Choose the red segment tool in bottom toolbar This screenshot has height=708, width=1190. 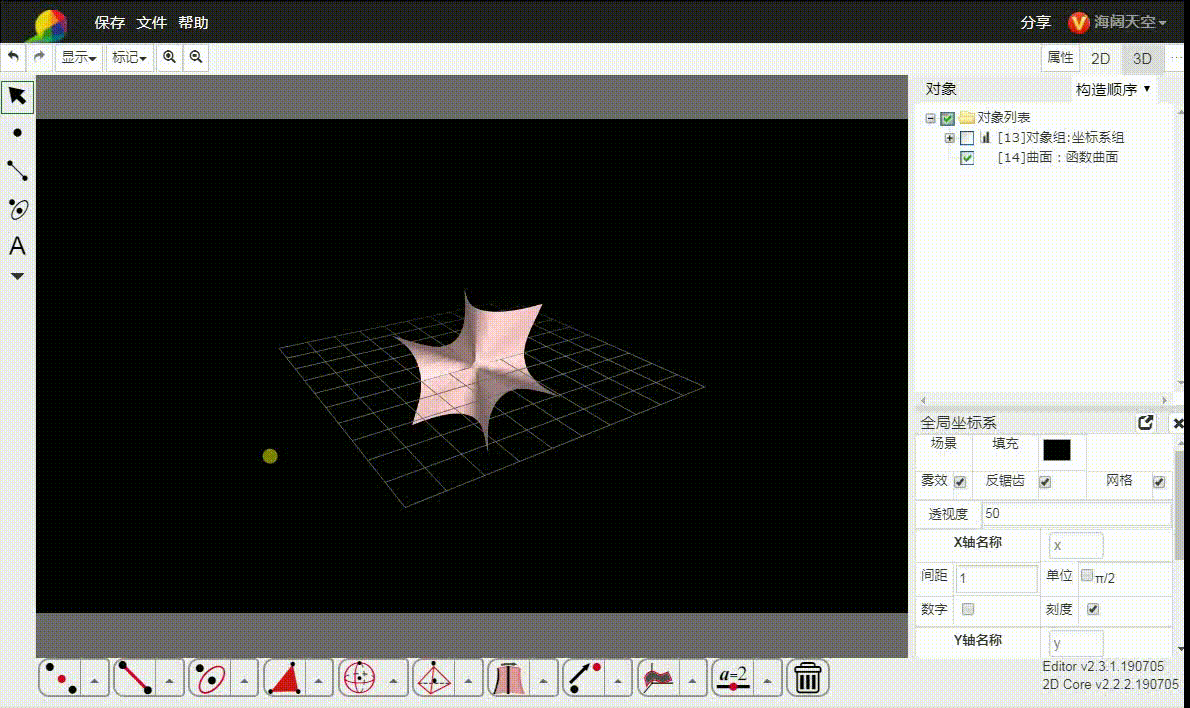click(x=135, y=678)
